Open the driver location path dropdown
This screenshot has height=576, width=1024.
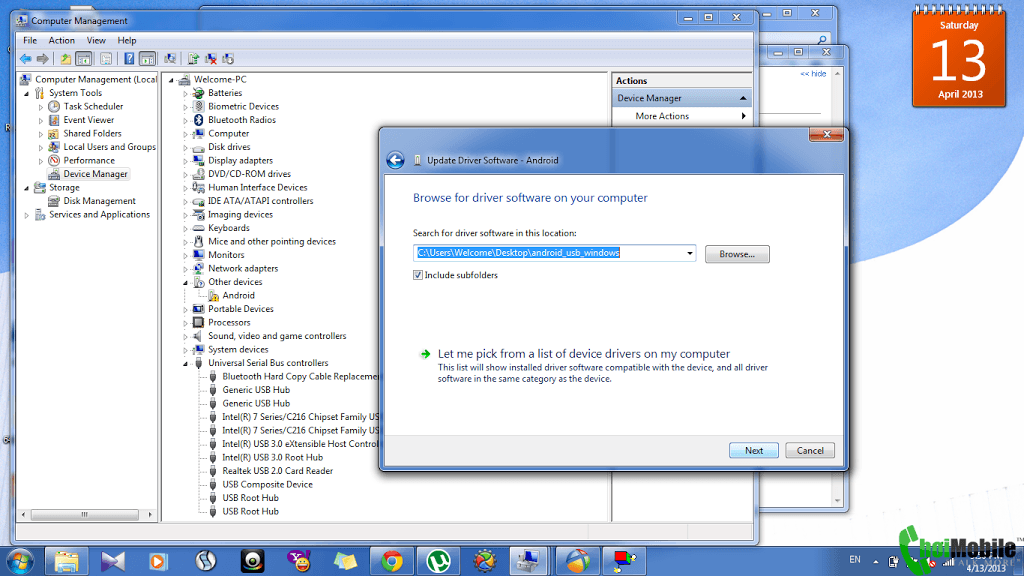tap(690, 254)
